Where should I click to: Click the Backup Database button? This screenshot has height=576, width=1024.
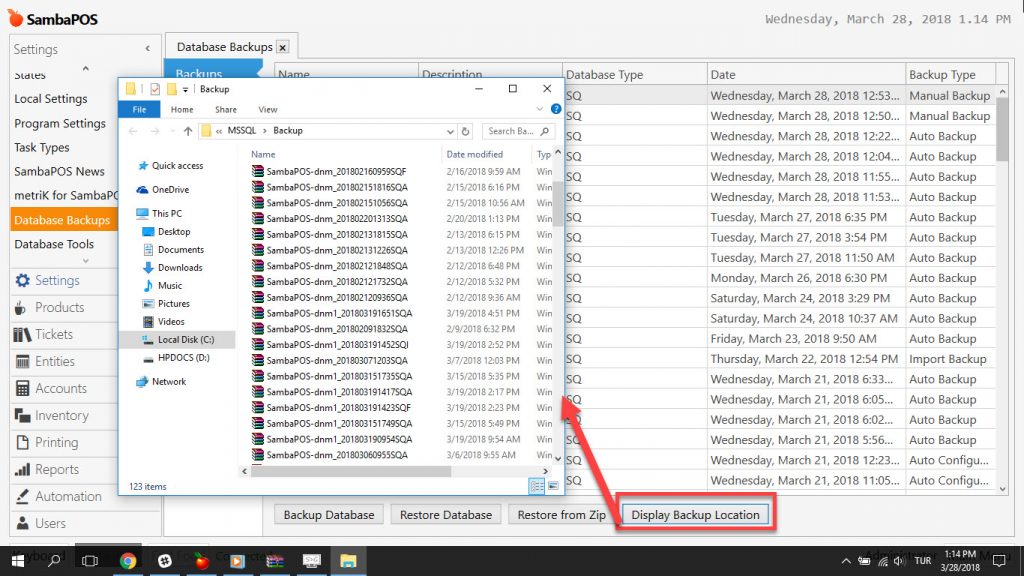tap(328, 515)
